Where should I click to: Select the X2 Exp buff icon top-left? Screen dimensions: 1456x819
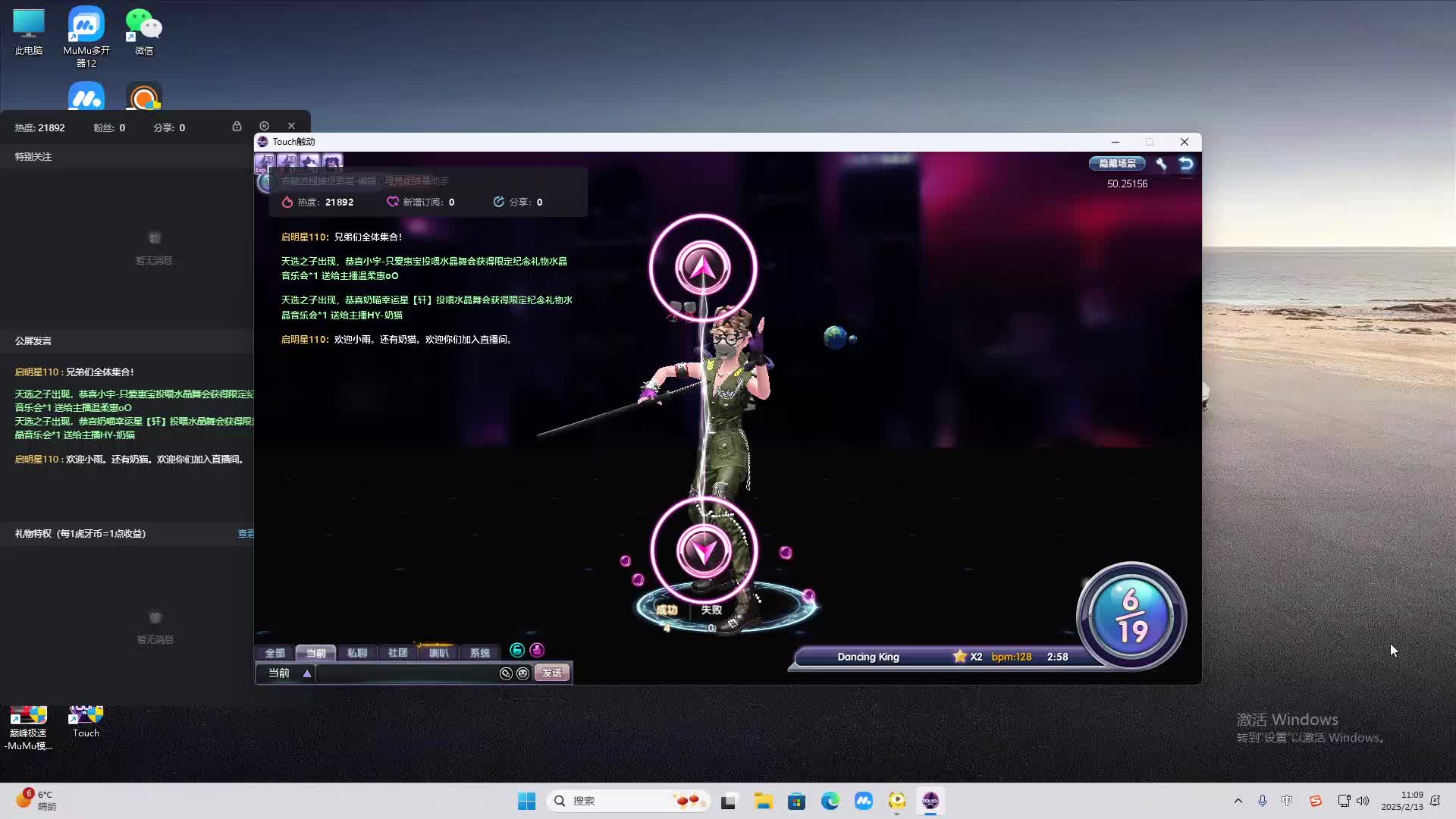tap(267, 162)
